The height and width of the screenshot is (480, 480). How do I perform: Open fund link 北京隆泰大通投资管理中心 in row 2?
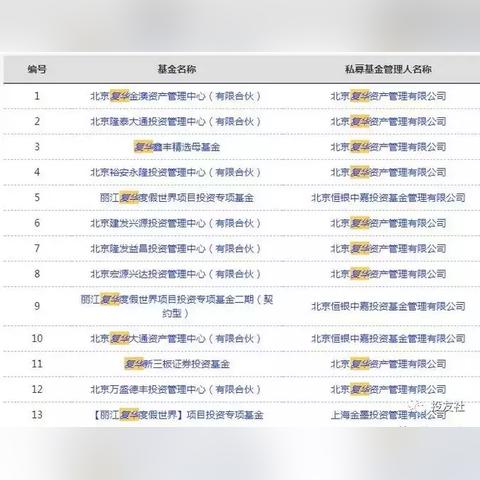176,122
